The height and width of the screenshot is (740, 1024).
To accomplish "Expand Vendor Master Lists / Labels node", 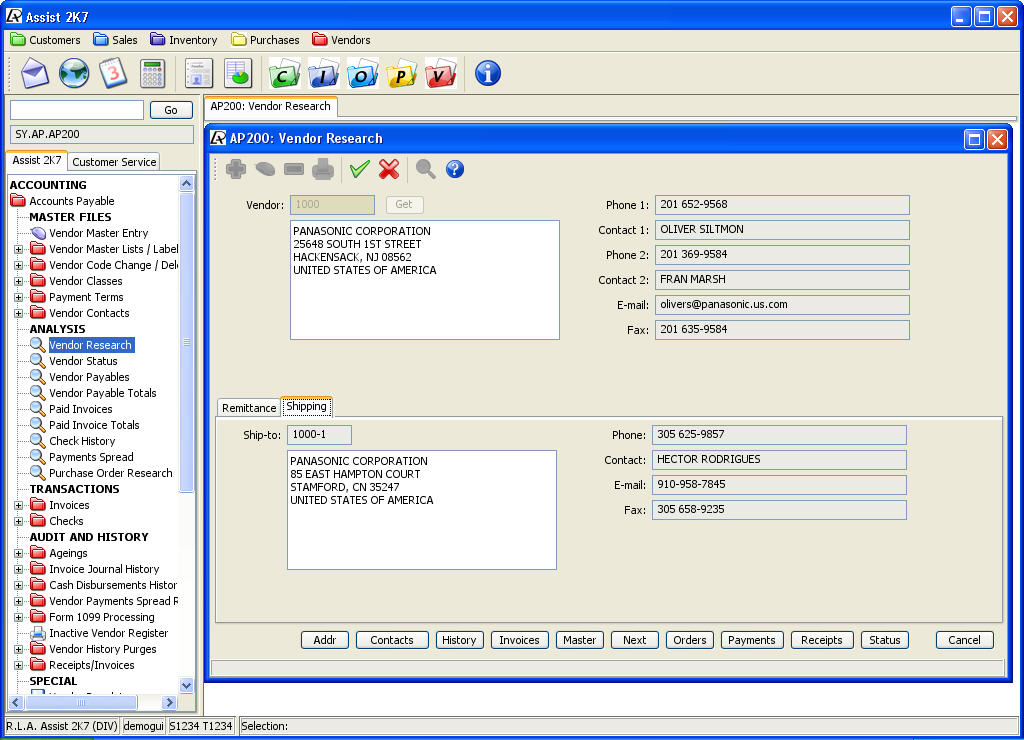I will coord(18,249).
